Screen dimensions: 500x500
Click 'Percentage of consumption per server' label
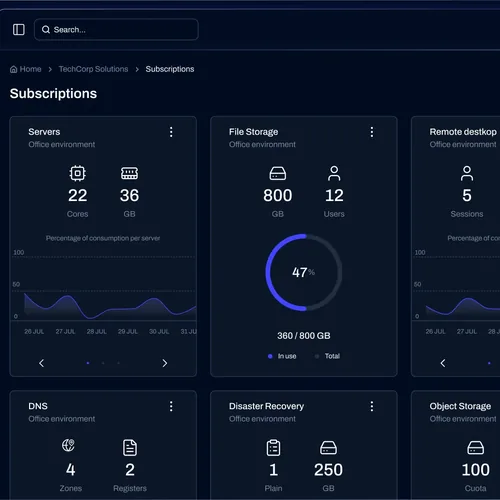(103, 238)
